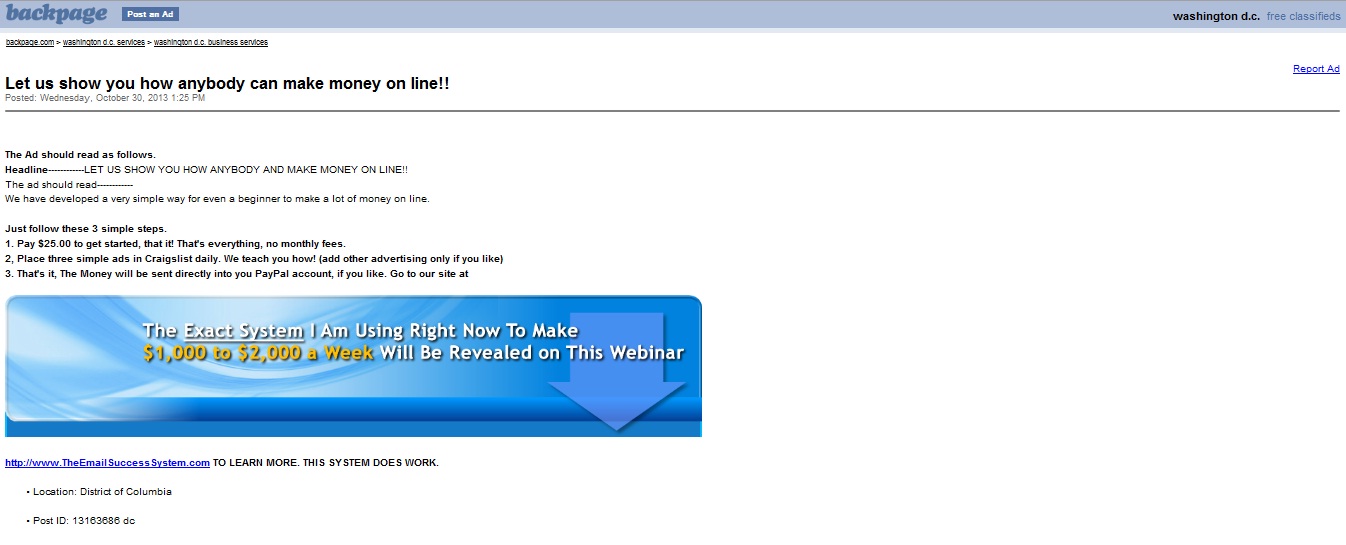Click 'TO LEARN MORE. THIS SYSTEM DOES WORK.' text
This screenshot has height=545, width=1346.
tap(326, 463)
